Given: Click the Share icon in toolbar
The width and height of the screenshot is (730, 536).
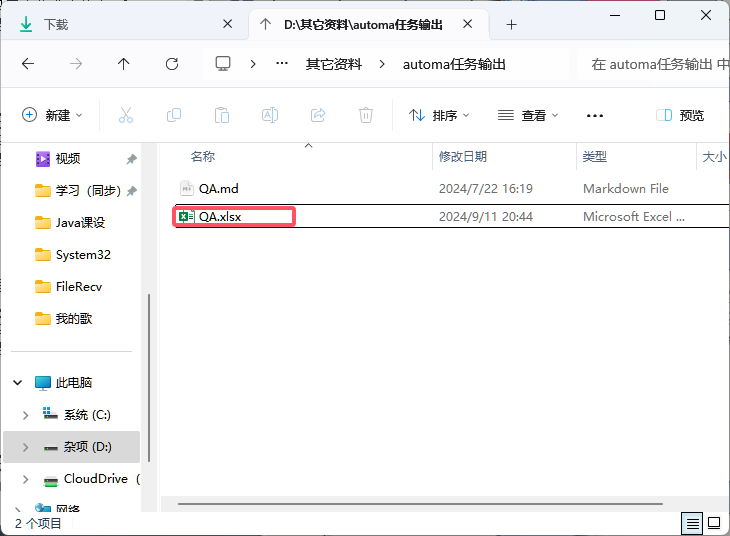Looking at the screenshot, I should click(318, 115).
